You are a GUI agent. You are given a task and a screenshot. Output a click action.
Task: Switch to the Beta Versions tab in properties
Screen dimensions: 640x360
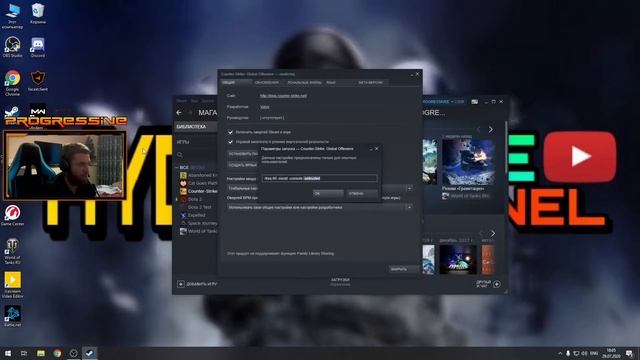[x=370, y=82]
